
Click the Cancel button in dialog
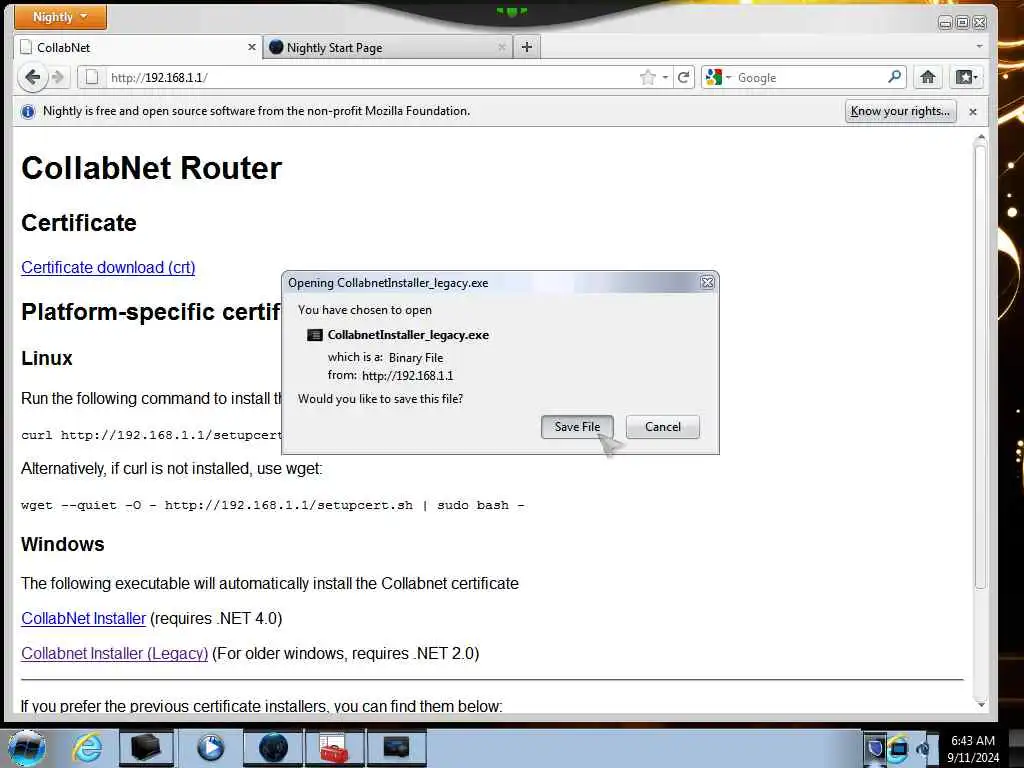[663, 427]
